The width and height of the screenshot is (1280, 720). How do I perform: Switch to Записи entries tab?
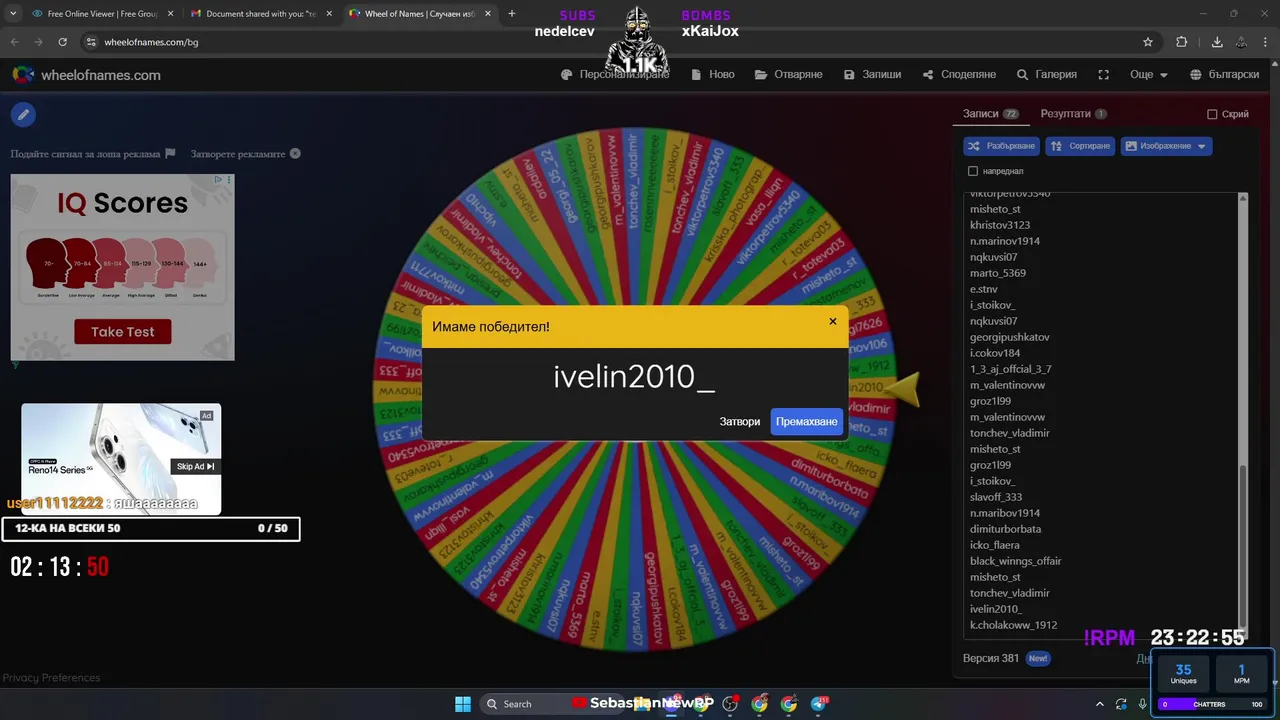(990, 114)
